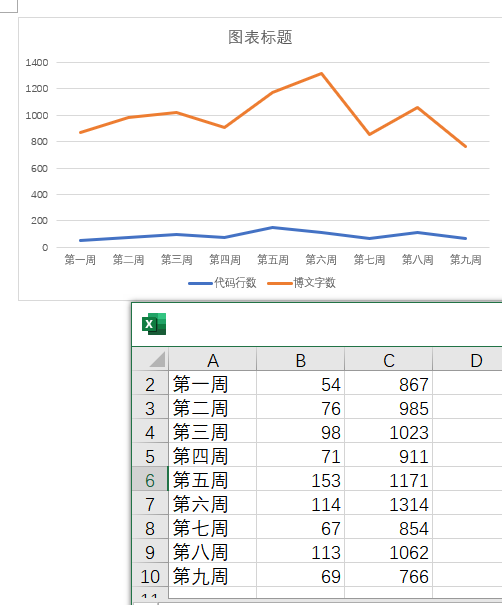Viewport: 502px width, 605px height.
Task: Click cell containing 第二周 in spreadsheet
Action: click(213, 407)
